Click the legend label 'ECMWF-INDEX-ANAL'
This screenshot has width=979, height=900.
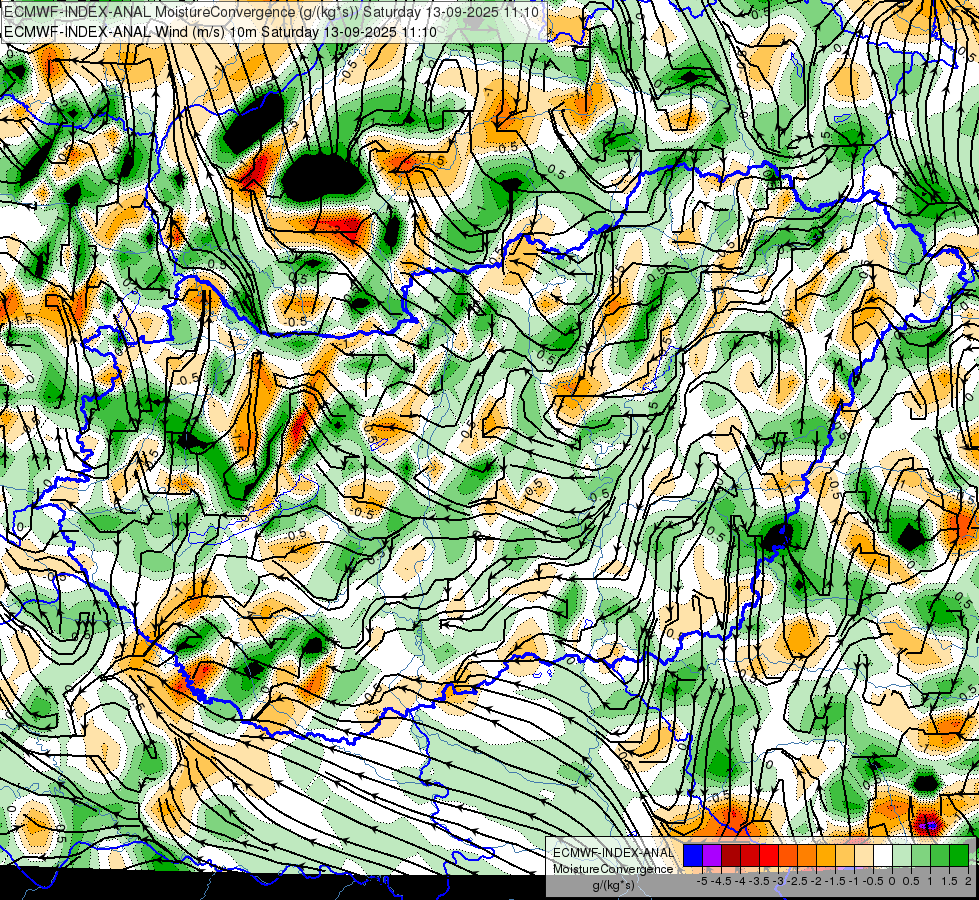[x=613, y=853]
